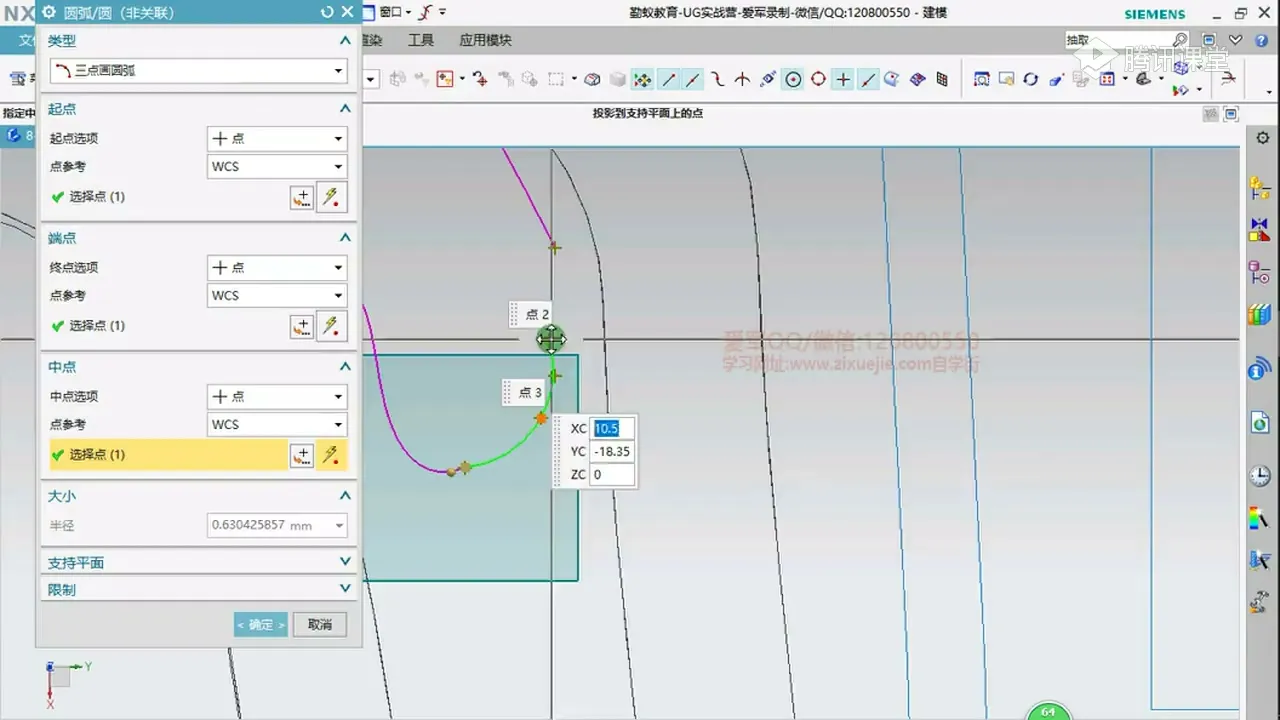Click the blue help question mark icon

[1259, 40]
